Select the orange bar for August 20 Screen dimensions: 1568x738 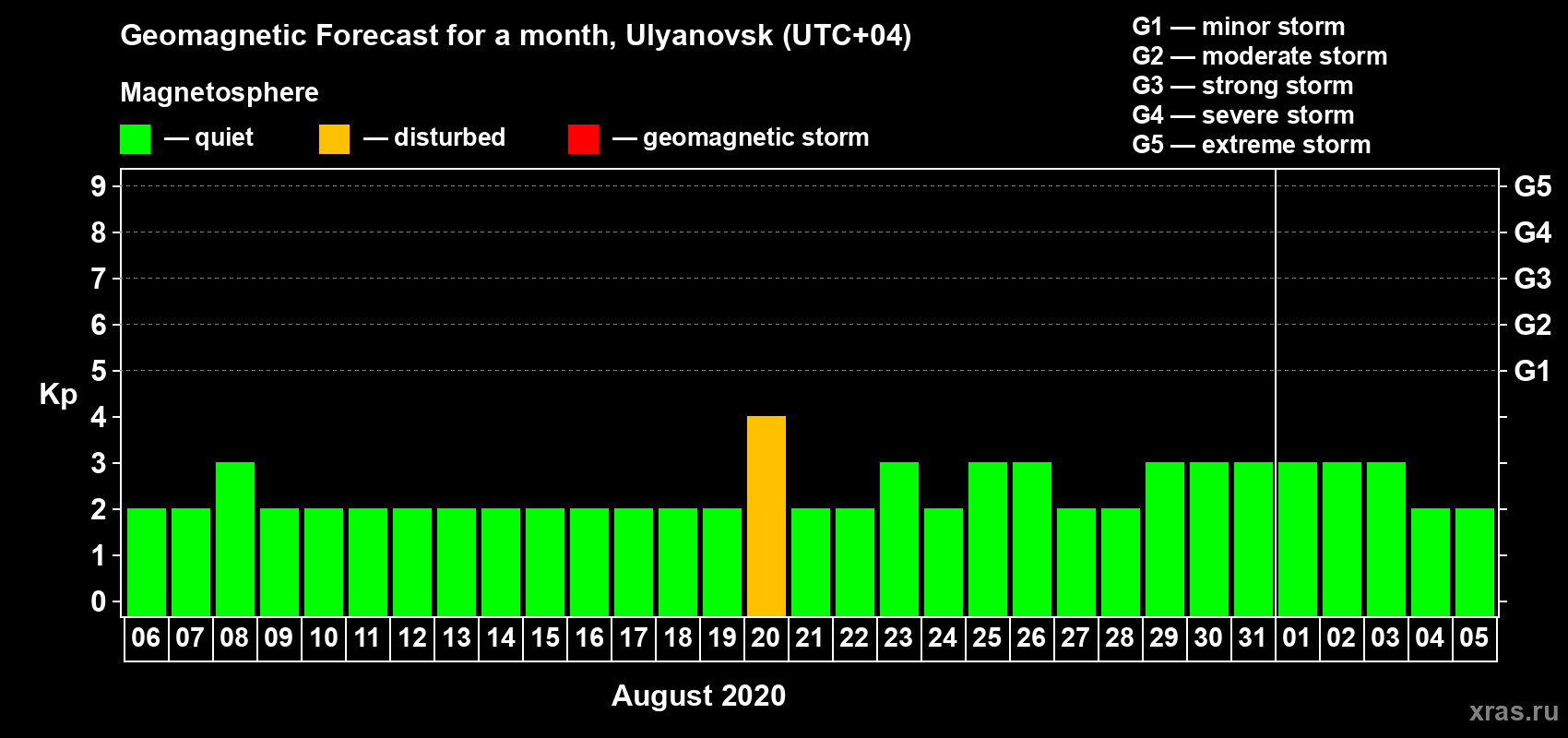click(766, 516)
